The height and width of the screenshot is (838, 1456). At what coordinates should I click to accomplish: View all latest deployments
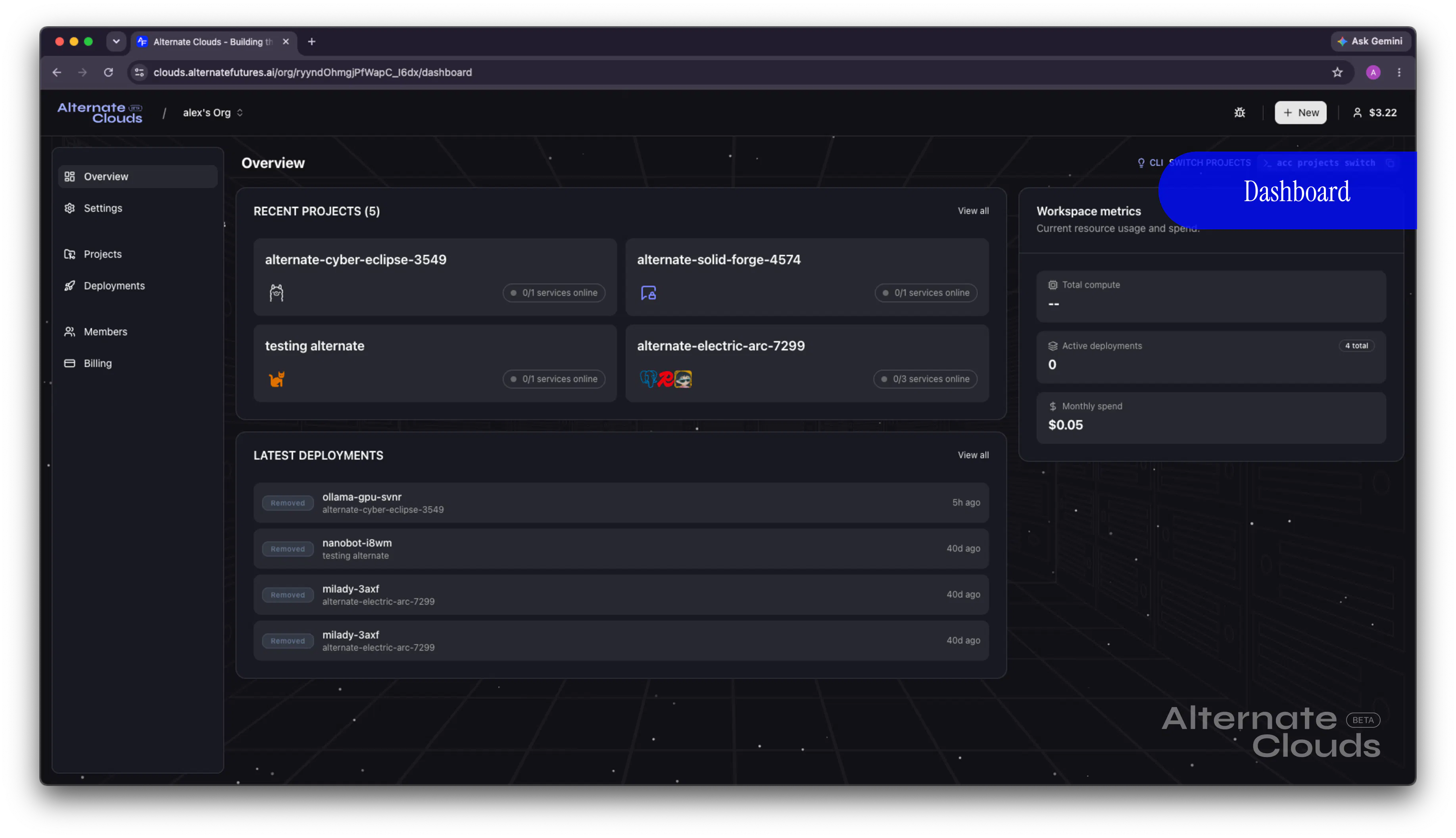click(x=973, y=455)
